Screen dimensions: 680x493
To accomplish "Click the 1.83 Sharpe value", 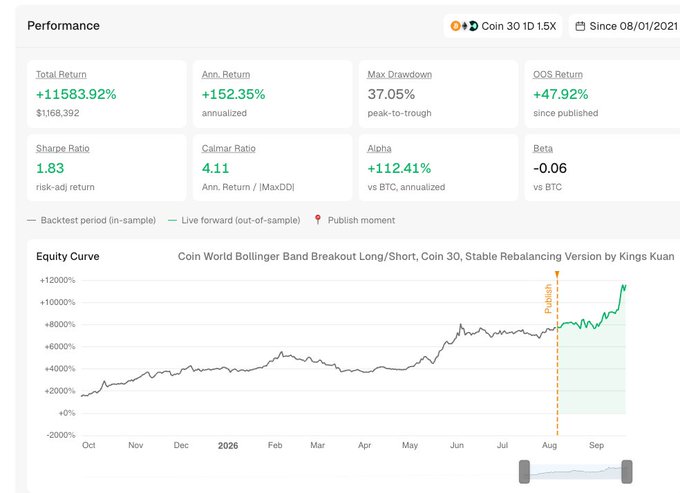I will [50, 168].
